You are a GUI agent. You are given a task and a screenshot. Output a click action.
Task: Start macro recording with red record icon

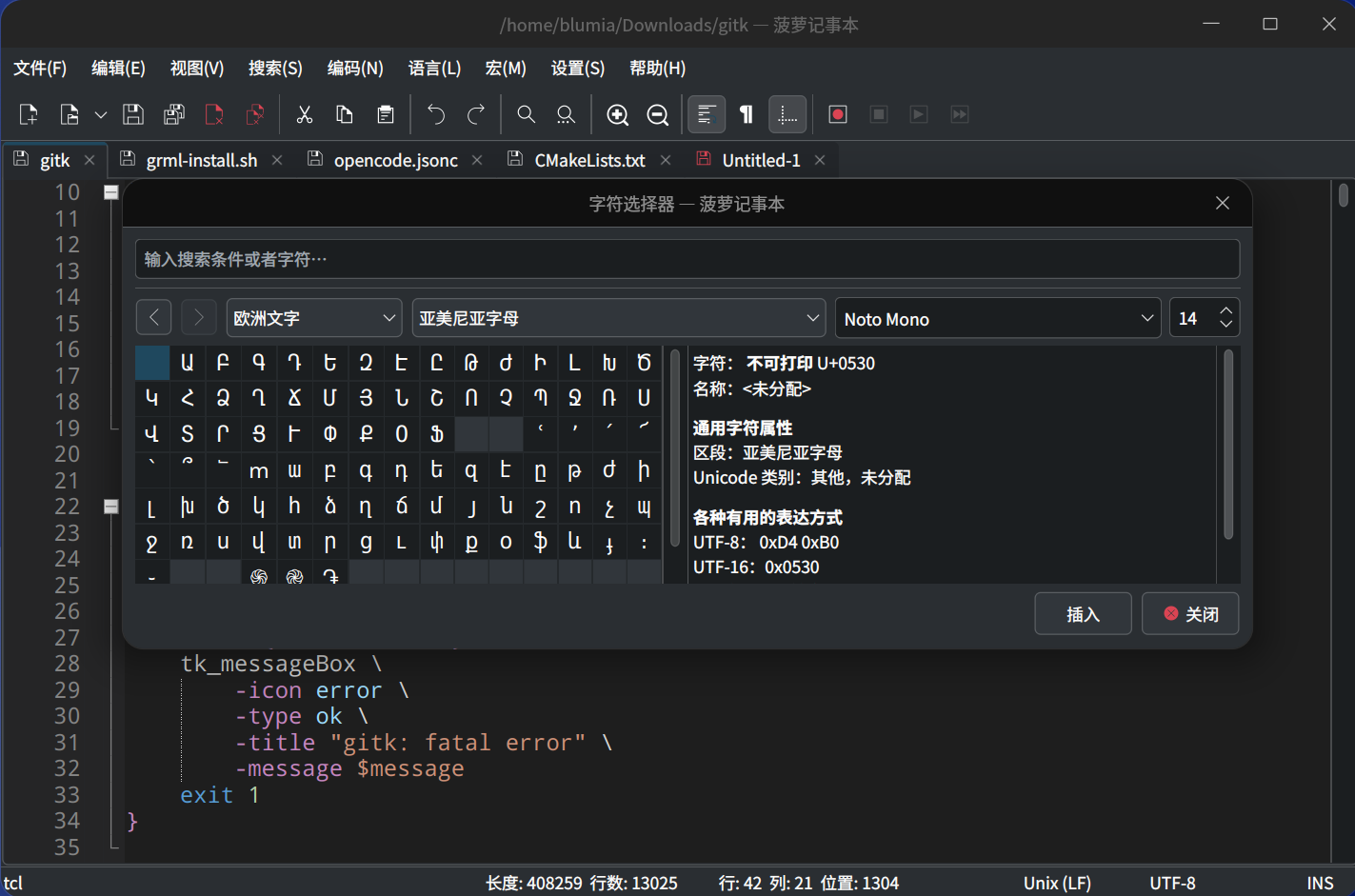pyautogui.click(x=838, y=114)
